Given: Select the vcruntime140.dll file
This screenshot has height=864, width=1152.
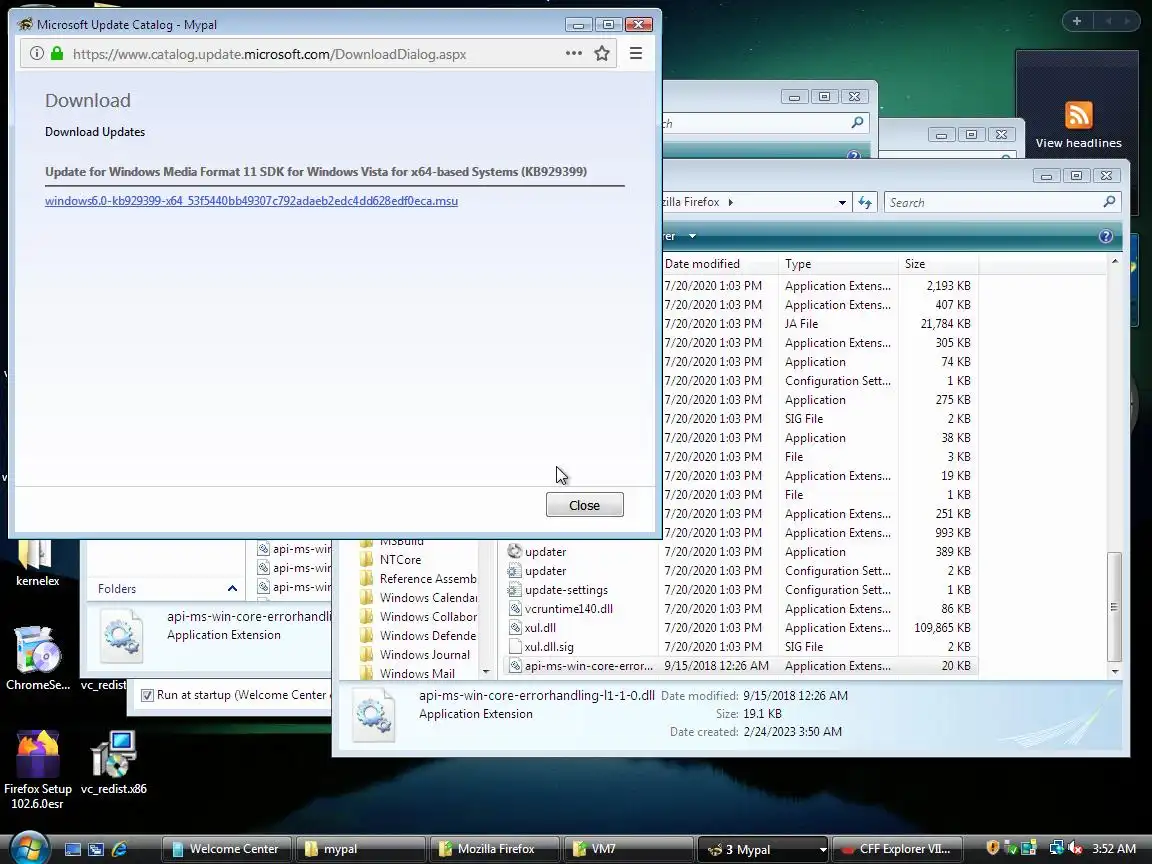Looking at the screenshot, I should pyautogui.click(x=561, y=608).
